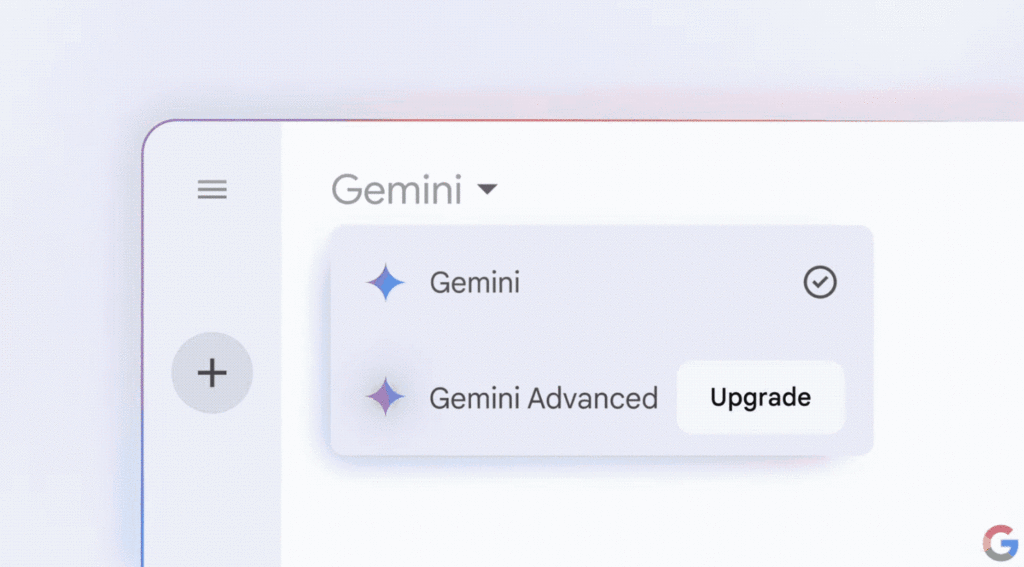Click empty sidebar area below the plus button
The height and width of the screenshot is (567, 1024).
pos(212,490)
